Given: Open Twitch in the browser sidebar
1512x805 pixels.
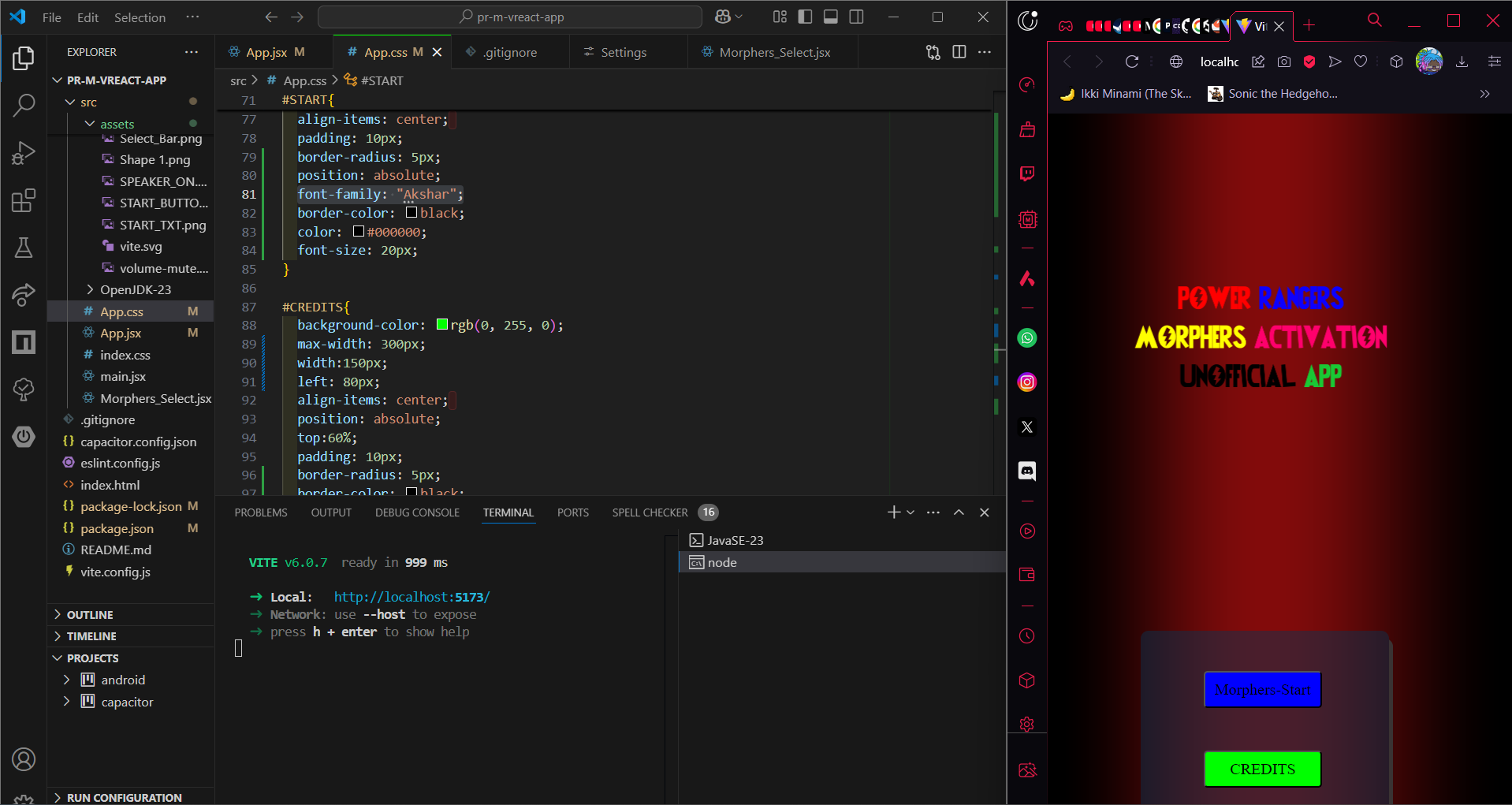Looking at the screenshot, I should pyautogui.click(x=1027, y=173).
